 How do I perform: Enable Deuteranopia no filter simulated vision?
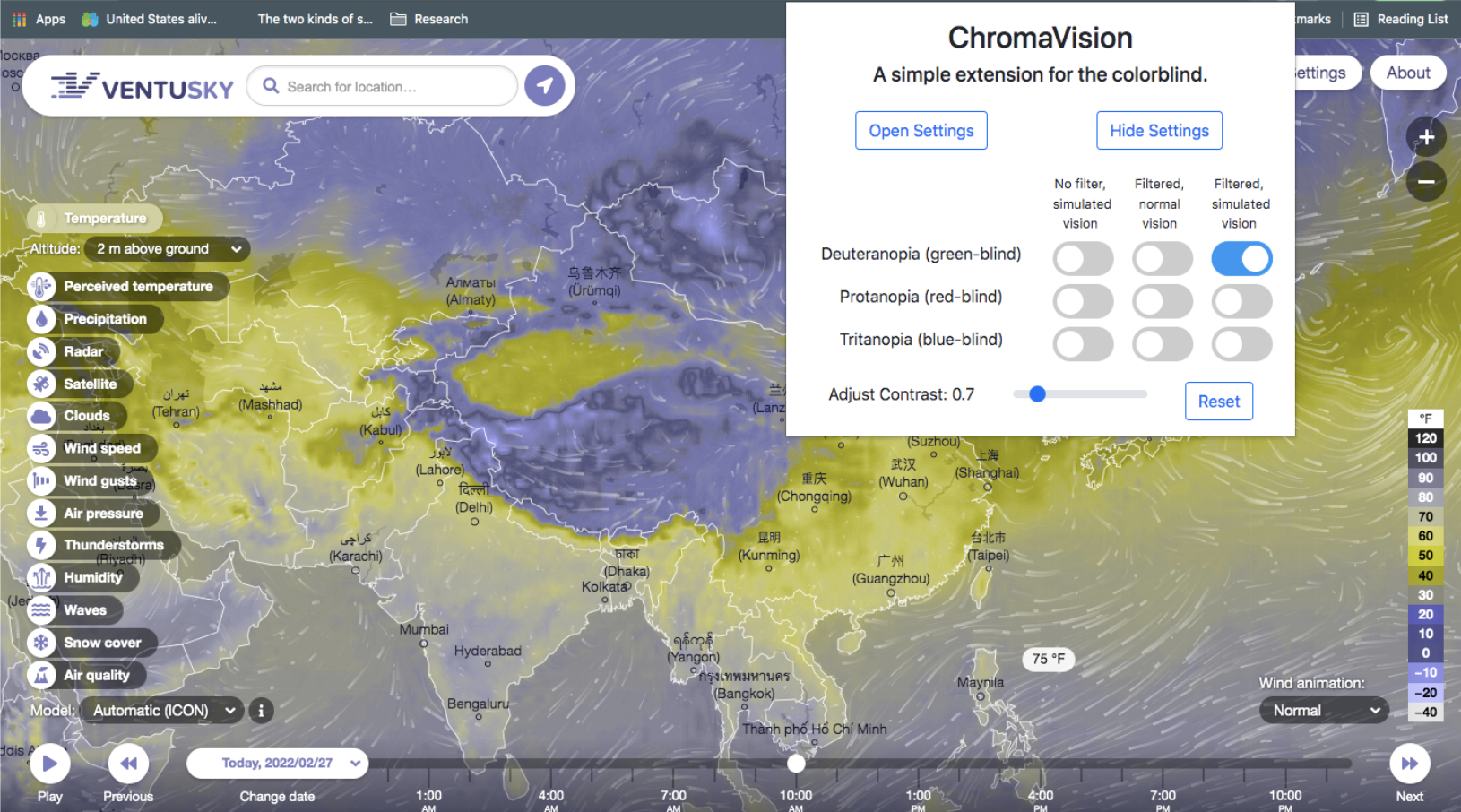pyautogui.click(x=1083, y=259)
